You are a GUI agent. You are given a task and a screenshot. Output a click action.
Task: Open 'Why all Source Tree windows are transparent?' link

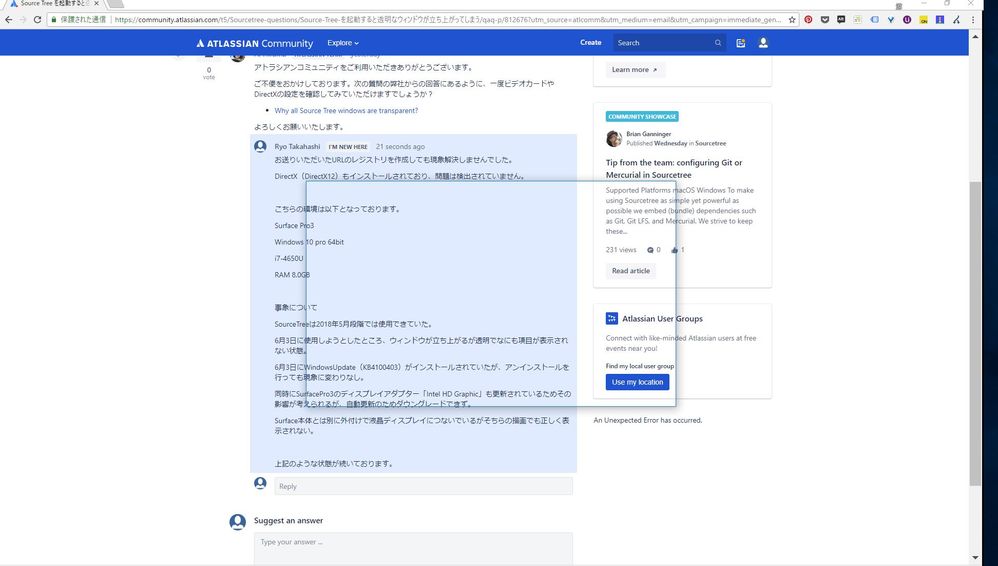tap(346, 110)
